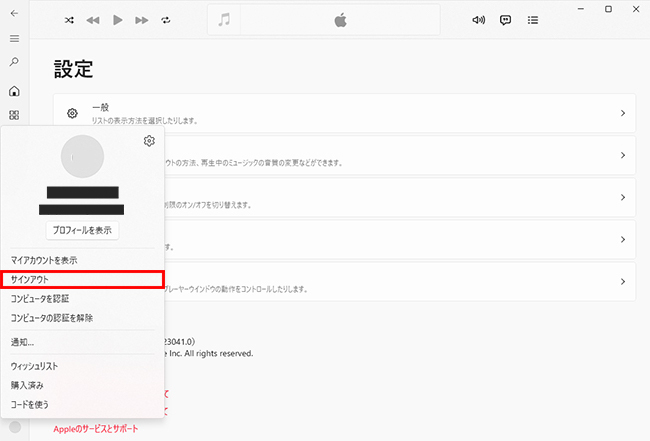This screenshot has width=650, height=441.
Task: Click the プロフィールを表示 button
Action: click(x=82, y=230)
